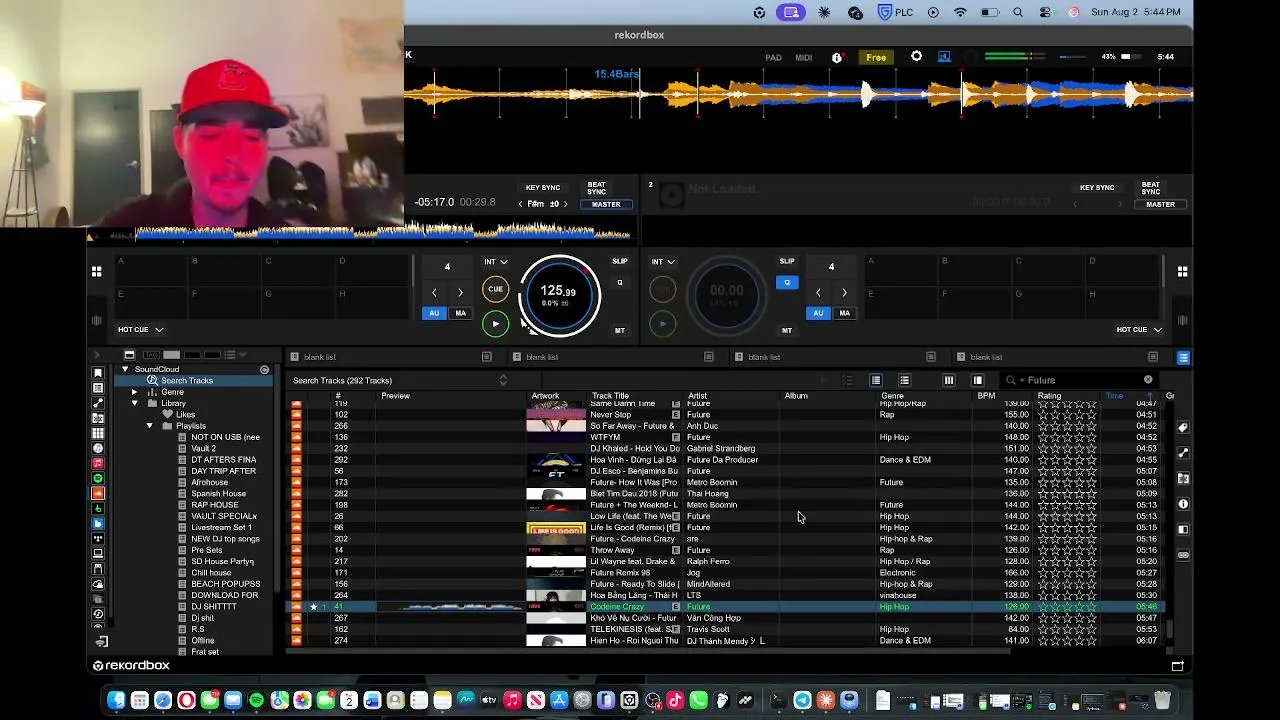
Task: Switch to PAD mode
Action: [x=773, y=58]
